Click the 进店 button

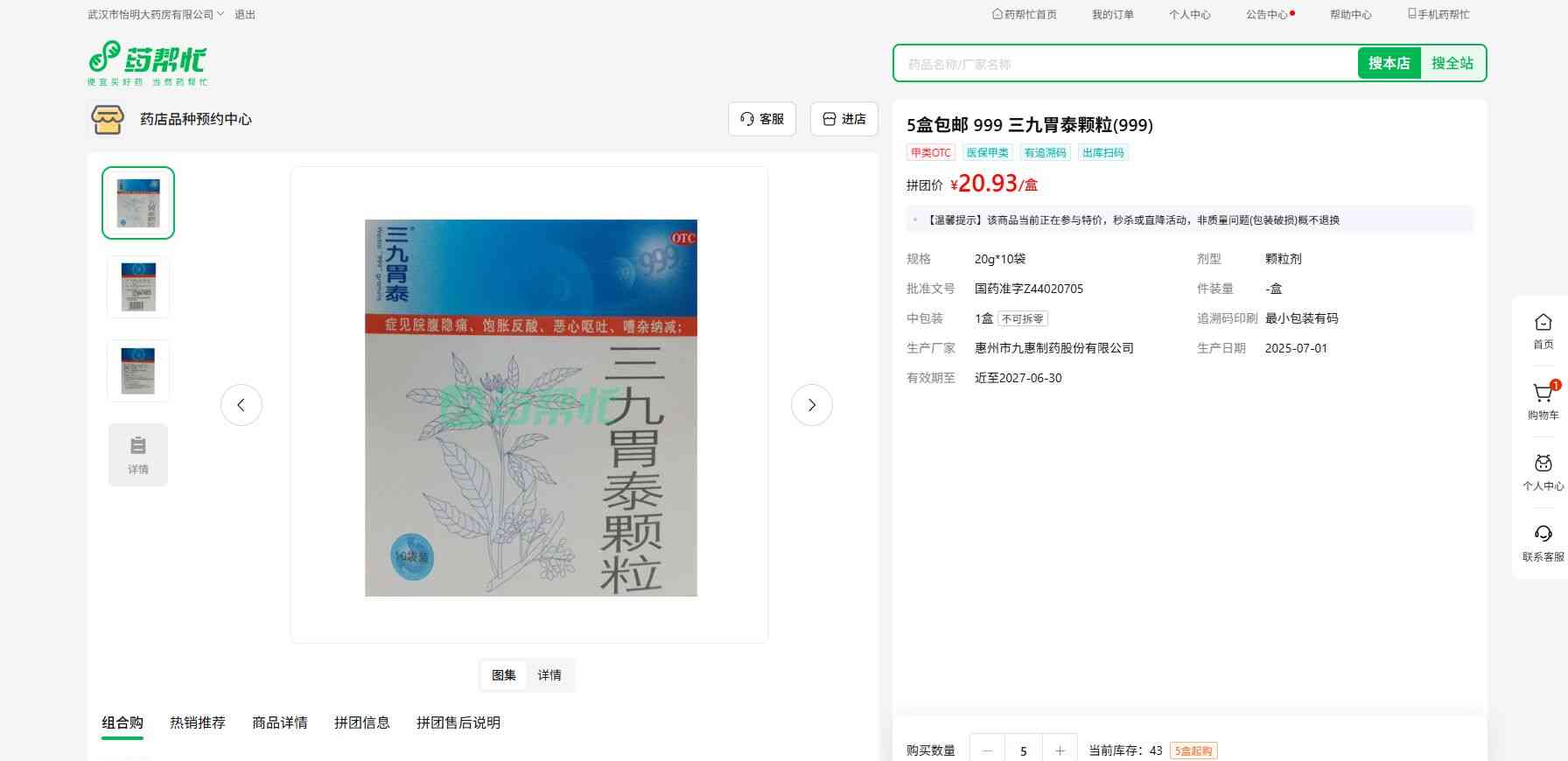coord(844,119)
